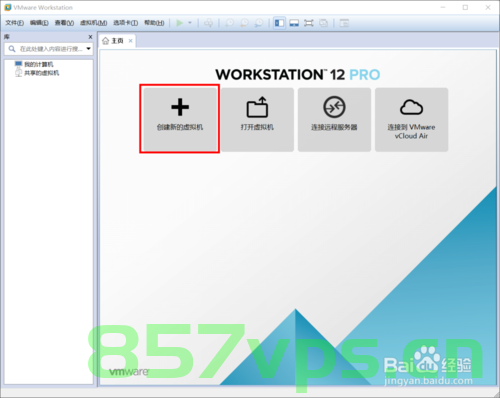Screen dimensions: 500x398
Task: Toggle the thumbnail bar view icon
Action: (294, 23)
